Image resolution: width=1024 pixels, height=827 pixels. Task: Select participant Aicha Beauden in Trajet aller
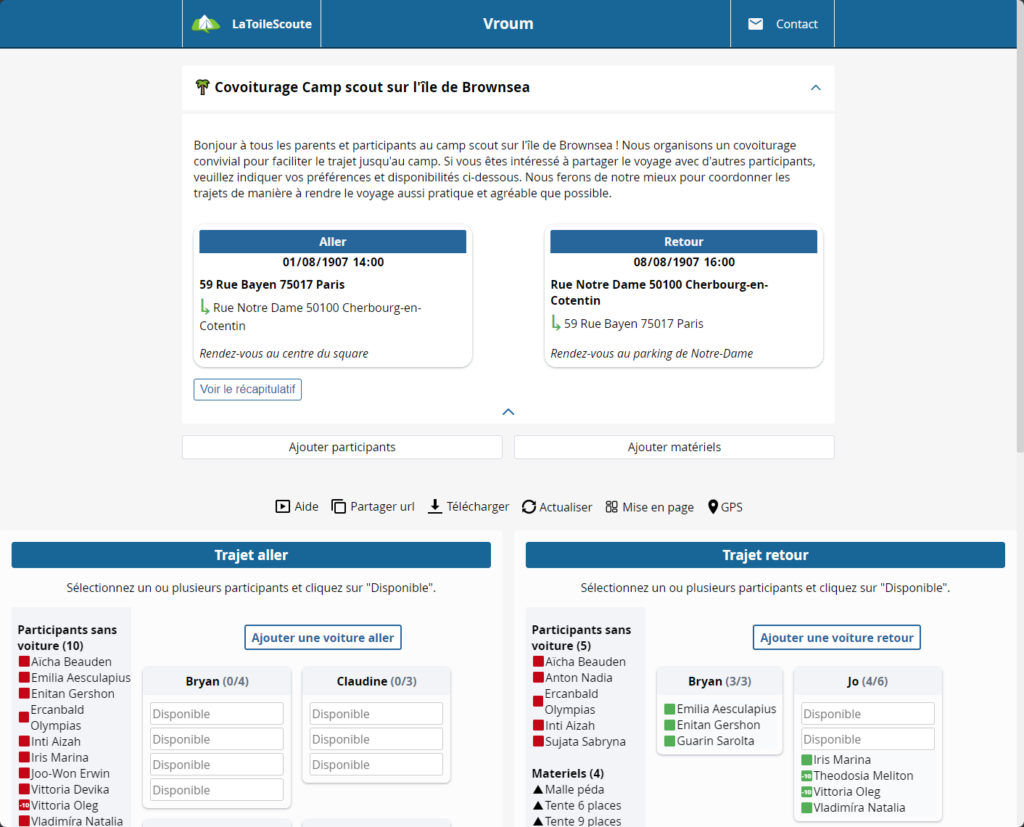[x=70, y=662]
